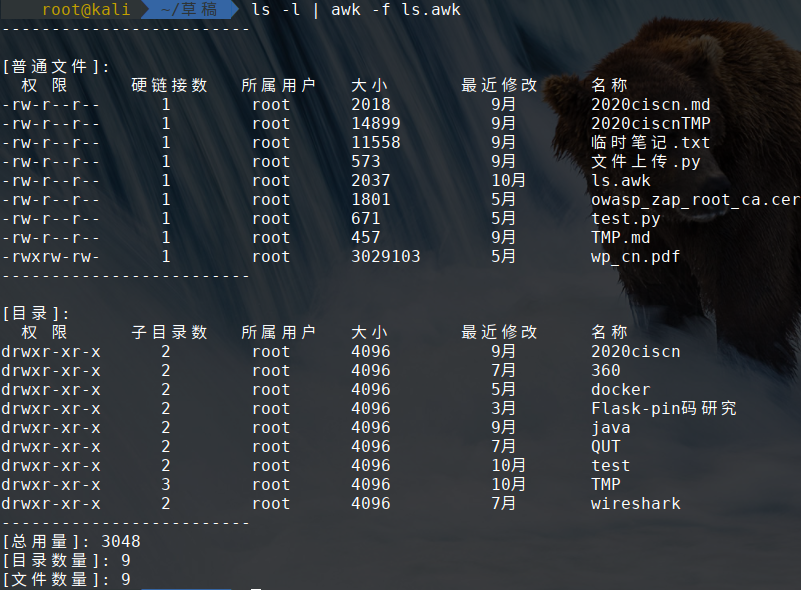This screenshot has width=801, height=590.
Task: Click the owasp_zap_root_ca.cer file name
Action: point(694,200)
